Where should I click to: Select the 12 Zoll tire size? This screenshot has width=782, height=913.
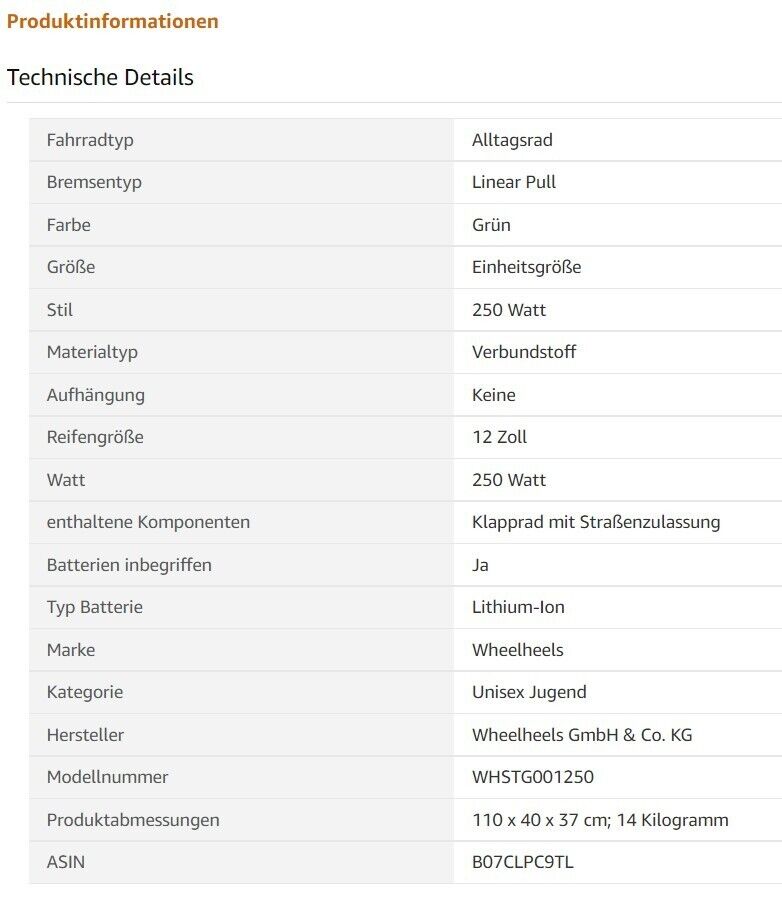coord(499,437)
